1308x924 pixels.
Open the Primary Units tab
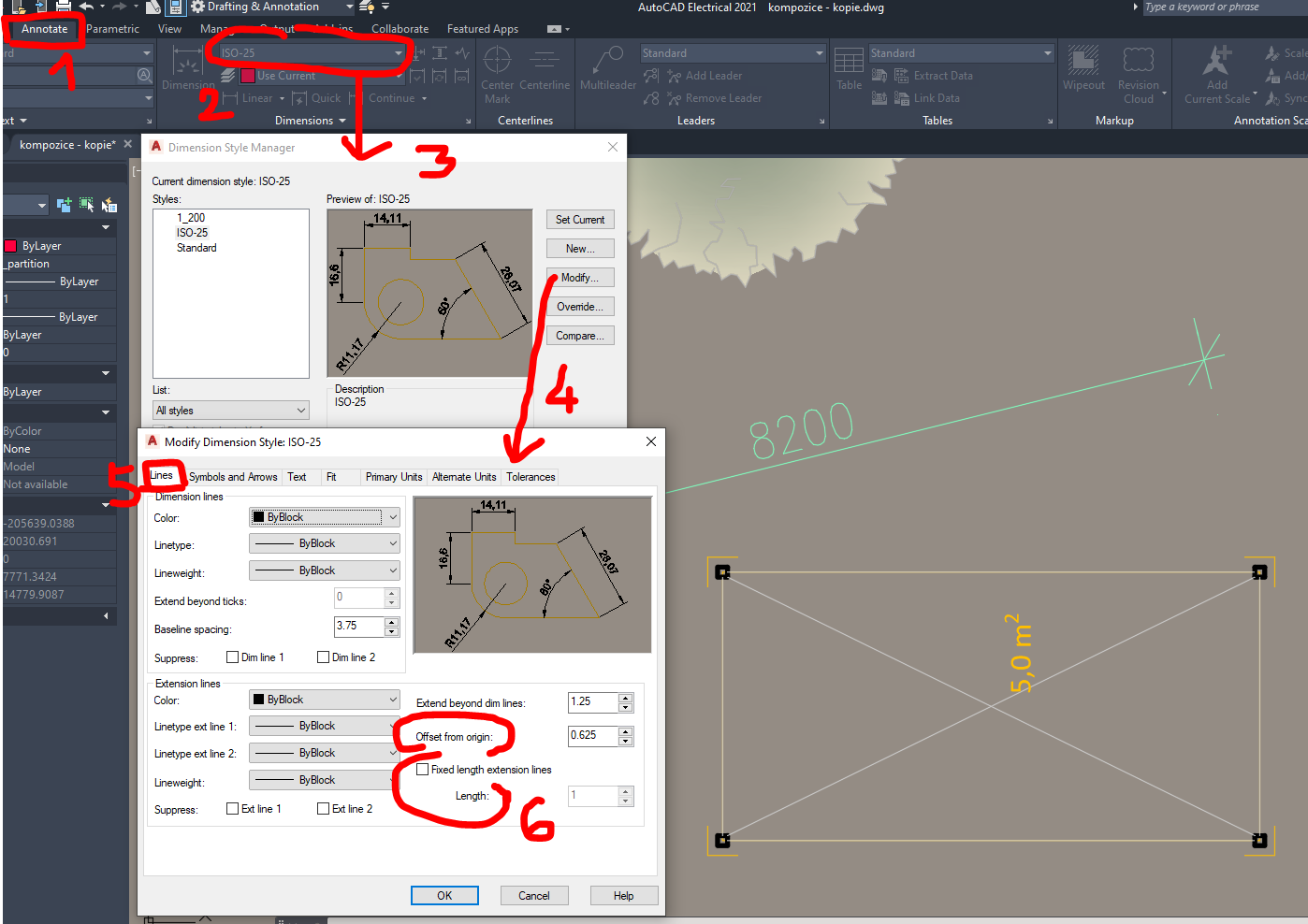pyautogui.click(x=394, y=477)
